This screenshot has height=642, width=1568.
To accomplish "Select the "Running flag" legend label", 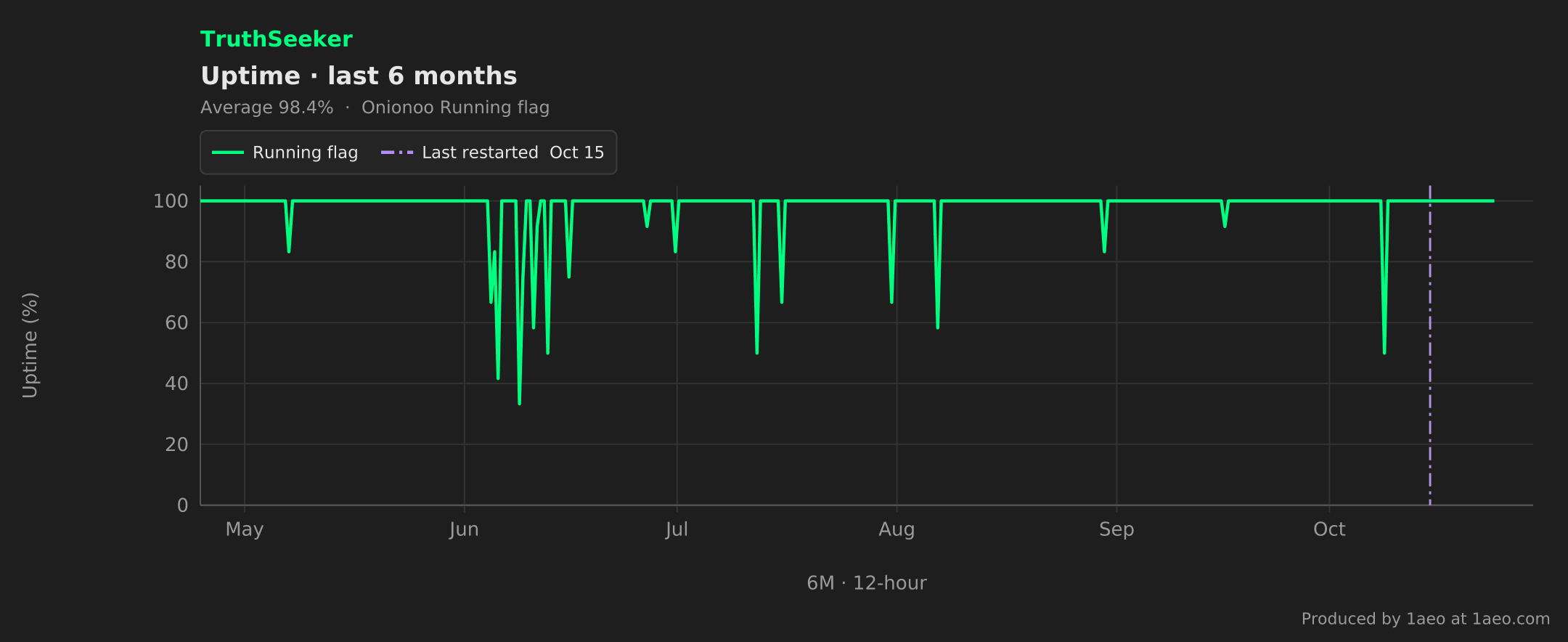I will click(306, 153).
